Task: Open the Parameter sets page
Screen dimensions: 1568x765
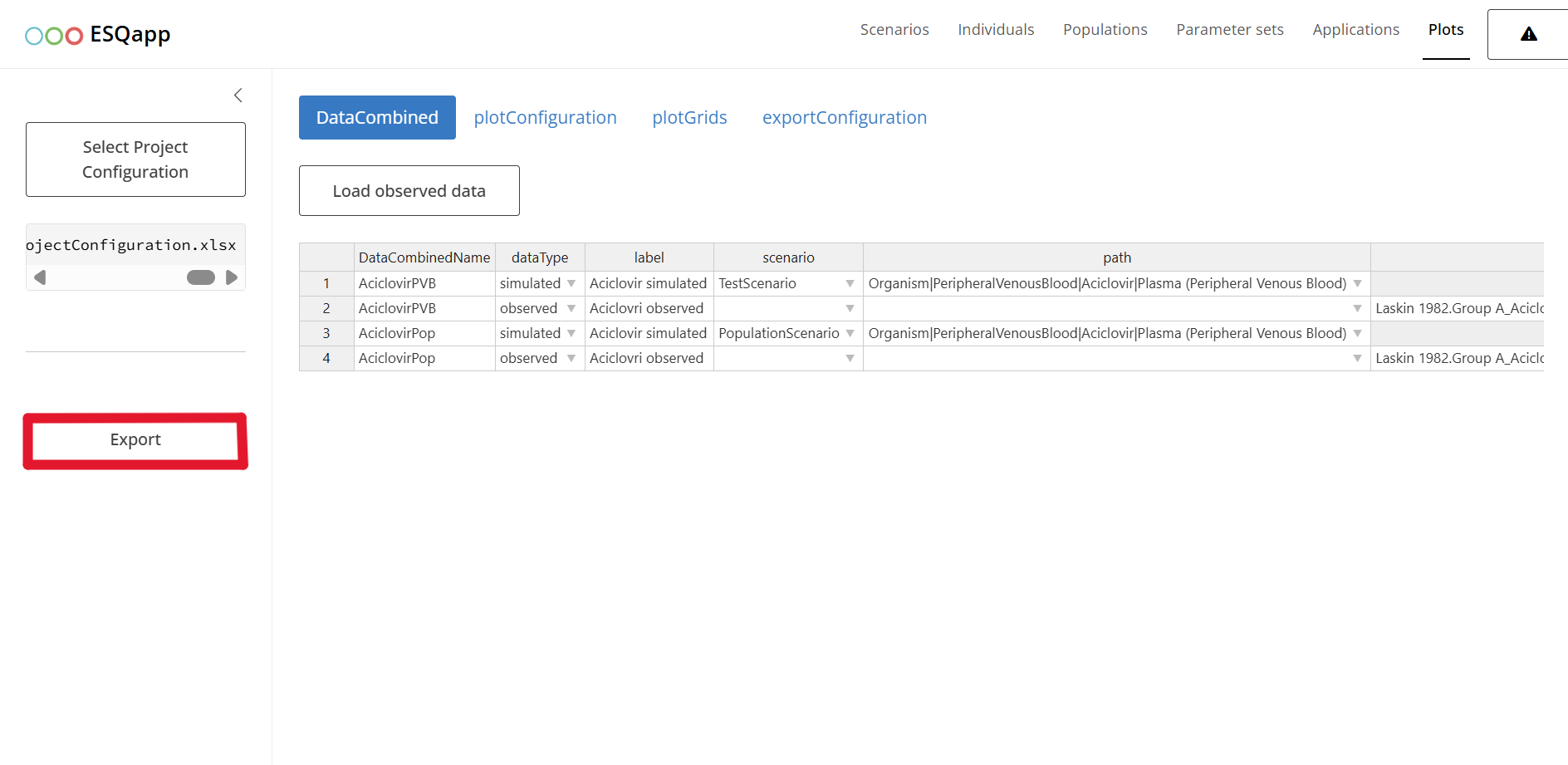Action: 1229,30
